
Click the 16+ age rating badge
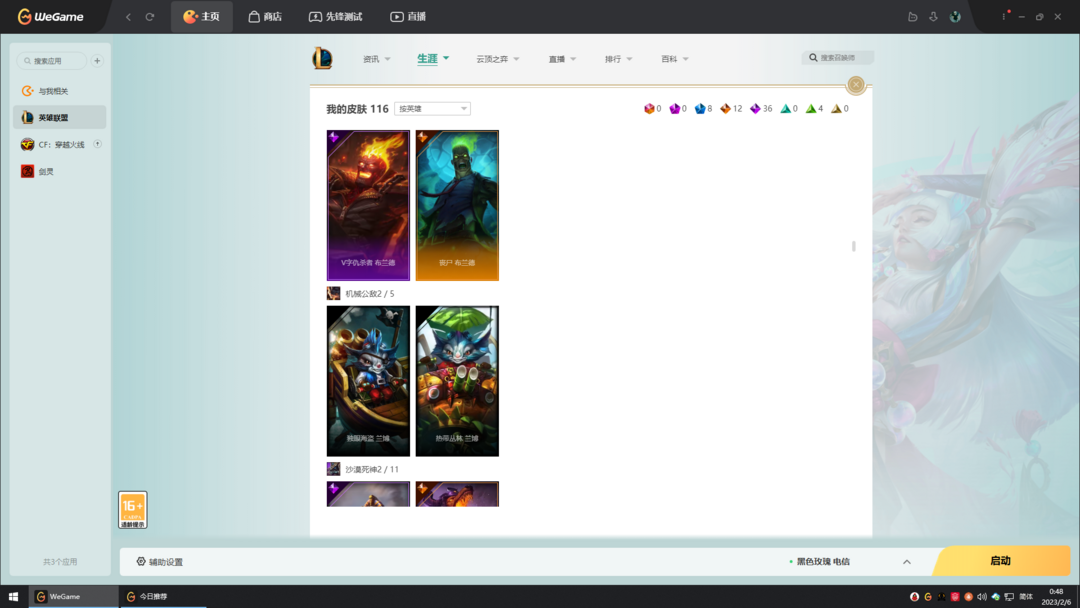coord(133,510)
